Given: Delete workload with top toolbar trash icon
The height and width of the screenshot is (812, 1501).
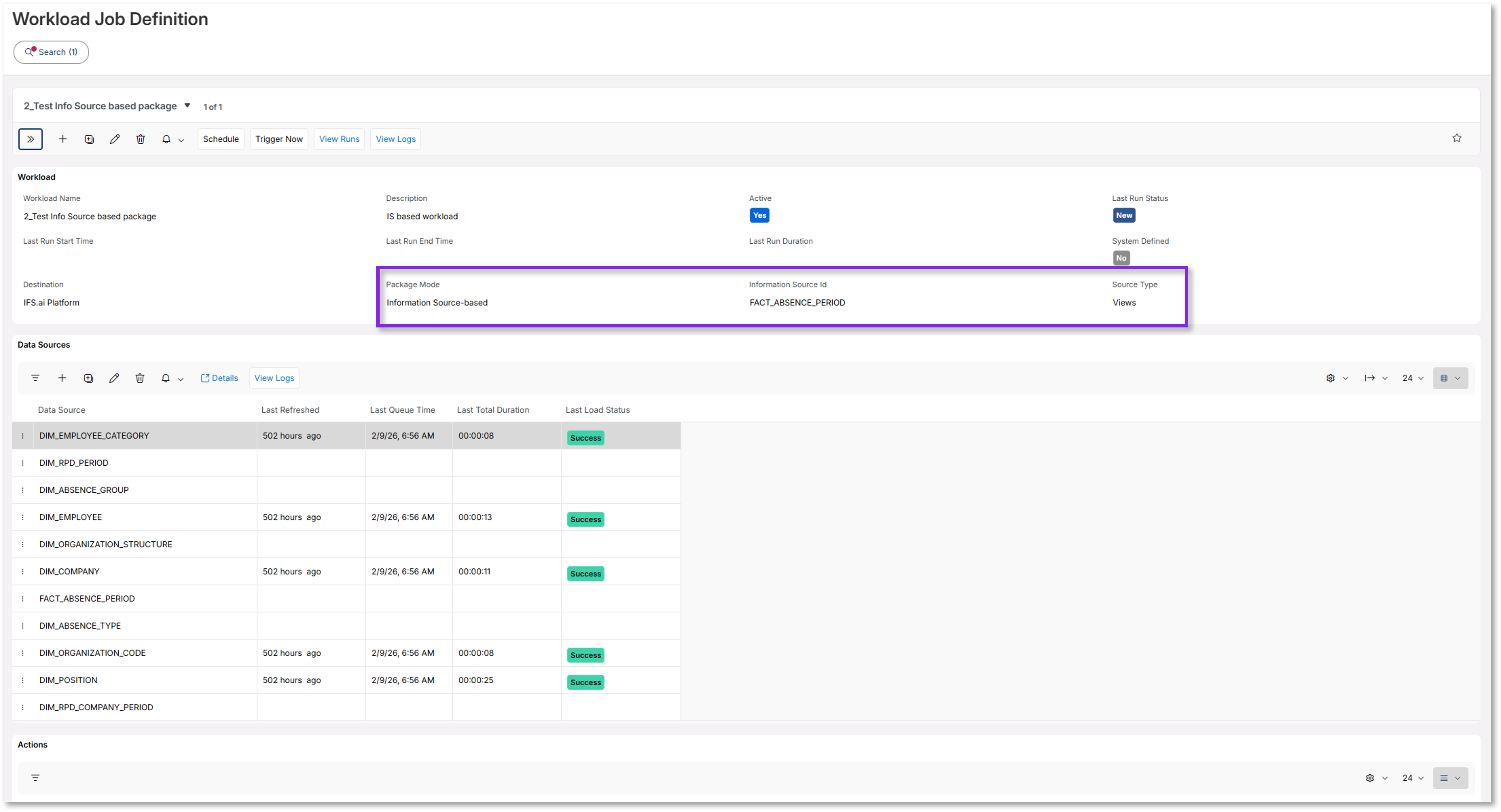Looking at the screenshot, I should point(140,139).
